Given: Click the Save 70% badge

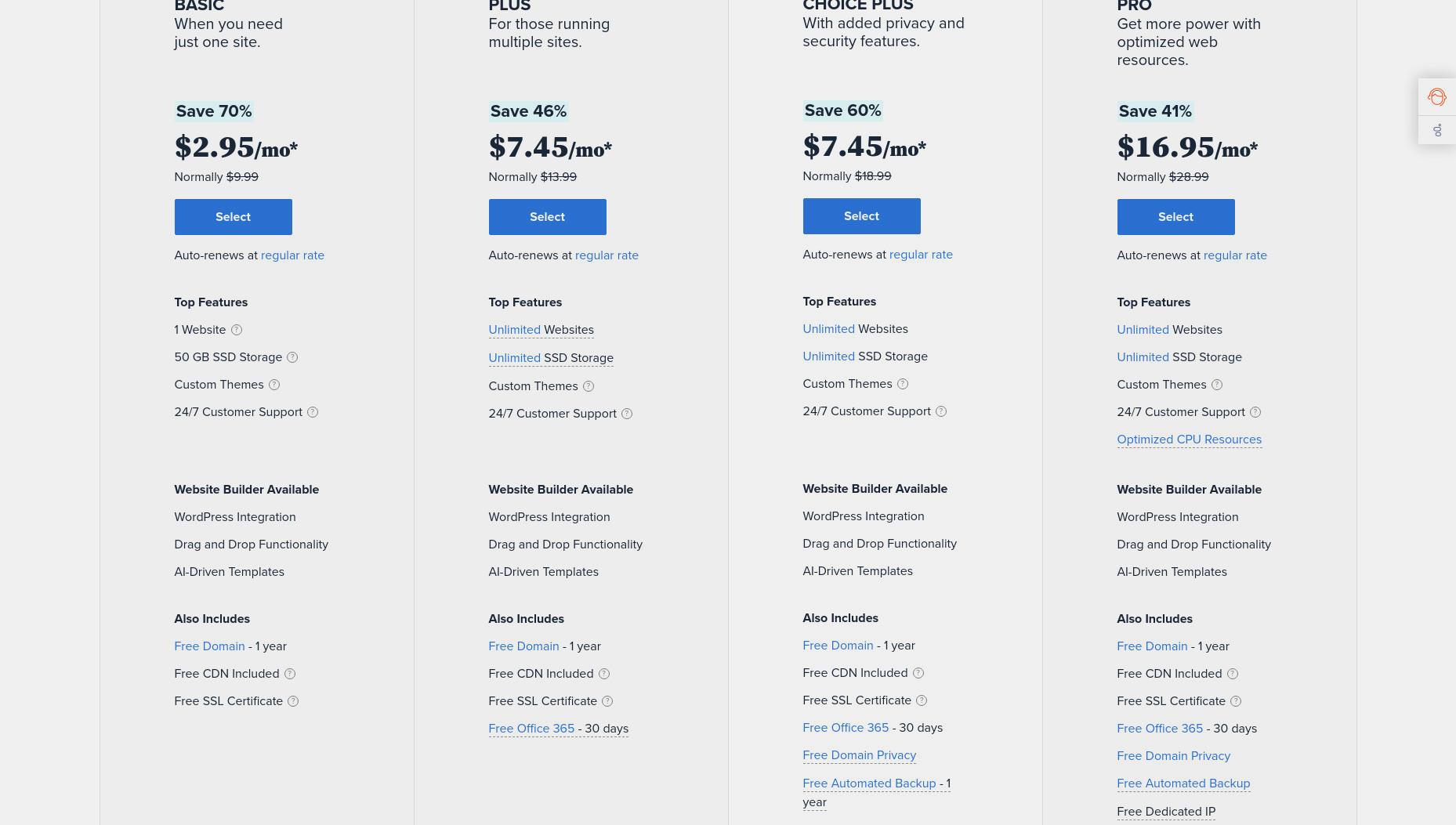Looking at the screenshot, I should [214, 111].
